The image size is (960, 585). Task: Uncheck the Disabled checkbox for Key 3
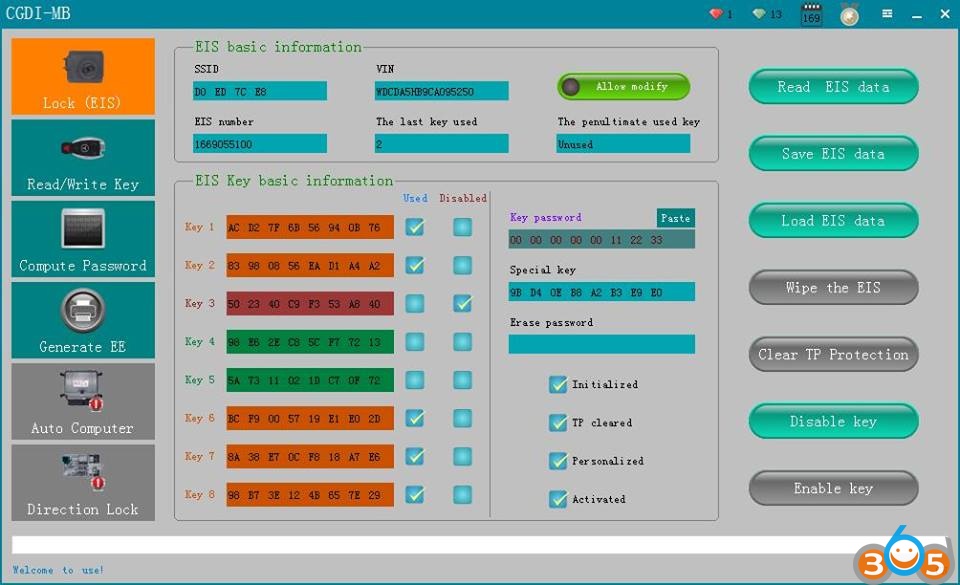tap(462, 303)
